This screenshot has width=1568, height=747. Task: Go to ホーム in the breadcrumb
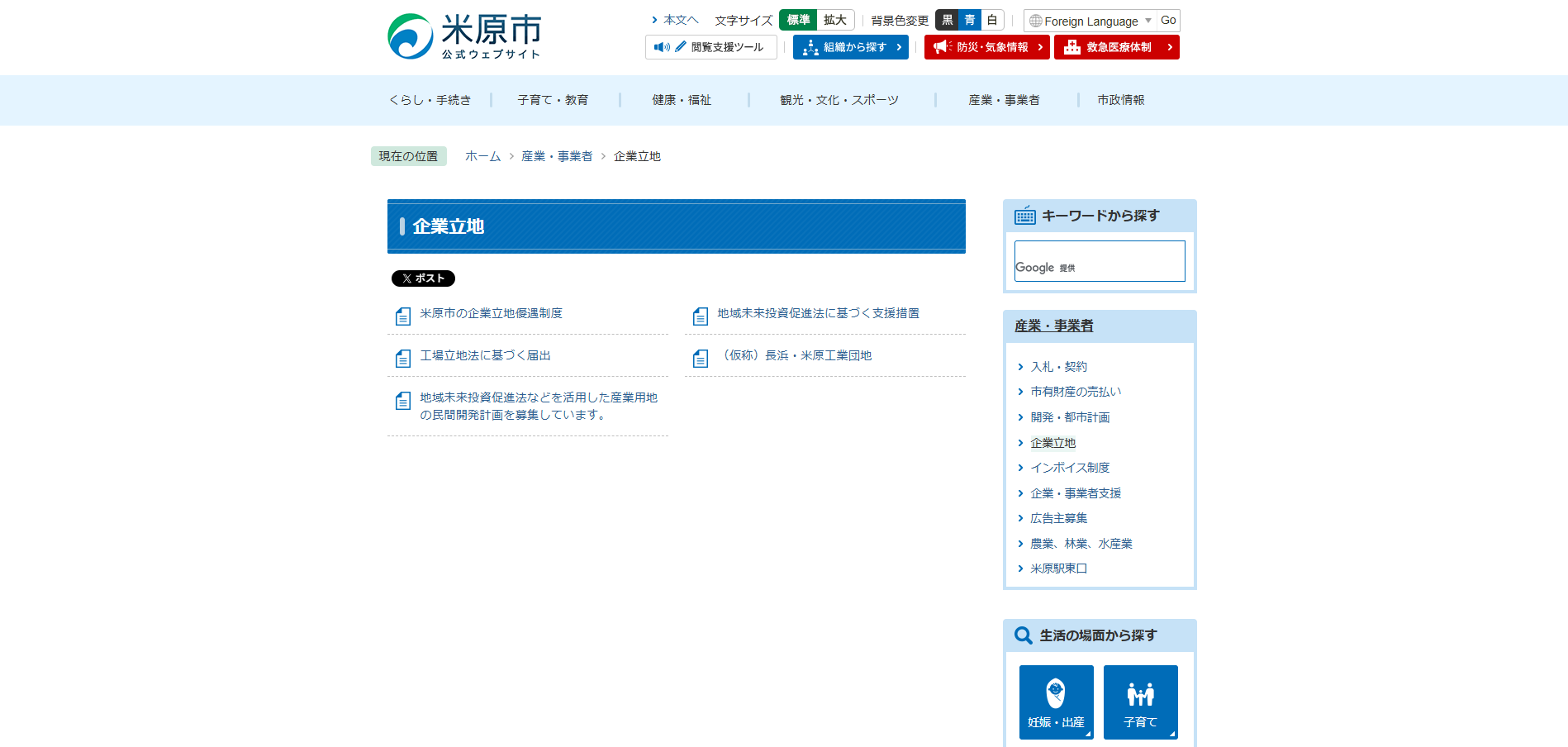coord(483,156)
